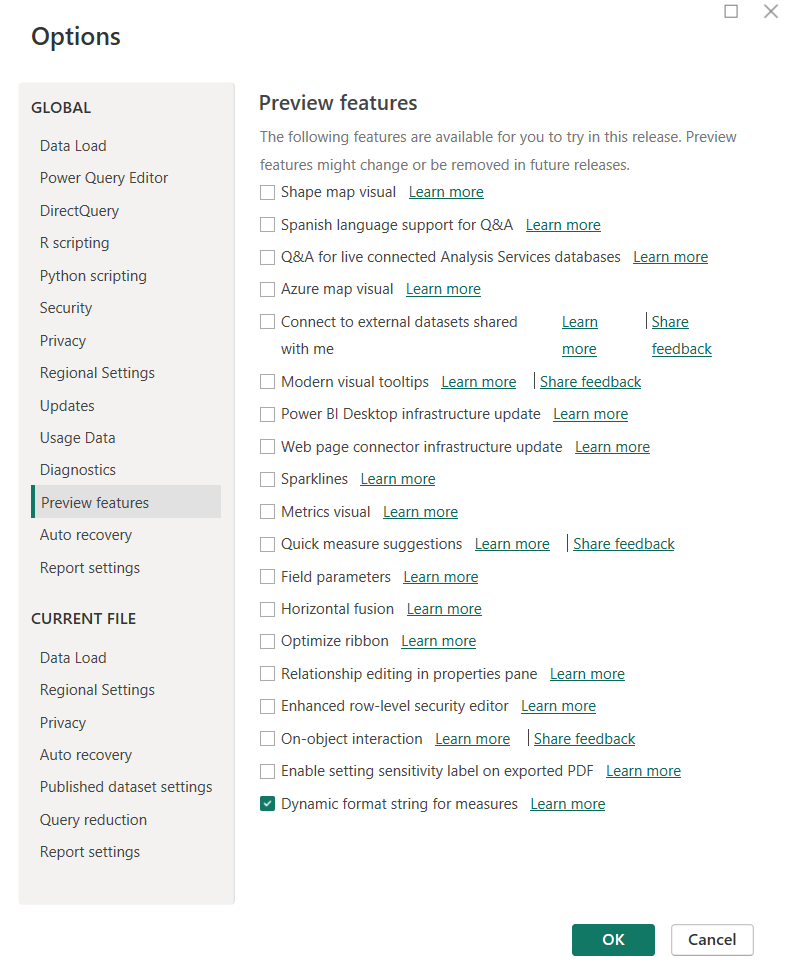Go to Auto recovery under Current File
Image resolution: width=787 pixels, height=965 pixels.
tap(85, 754)
